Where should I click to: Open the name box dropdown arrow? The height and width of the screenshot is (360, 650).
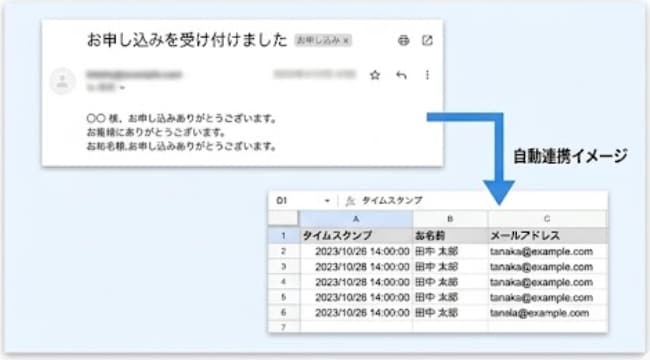click(327, 201)
